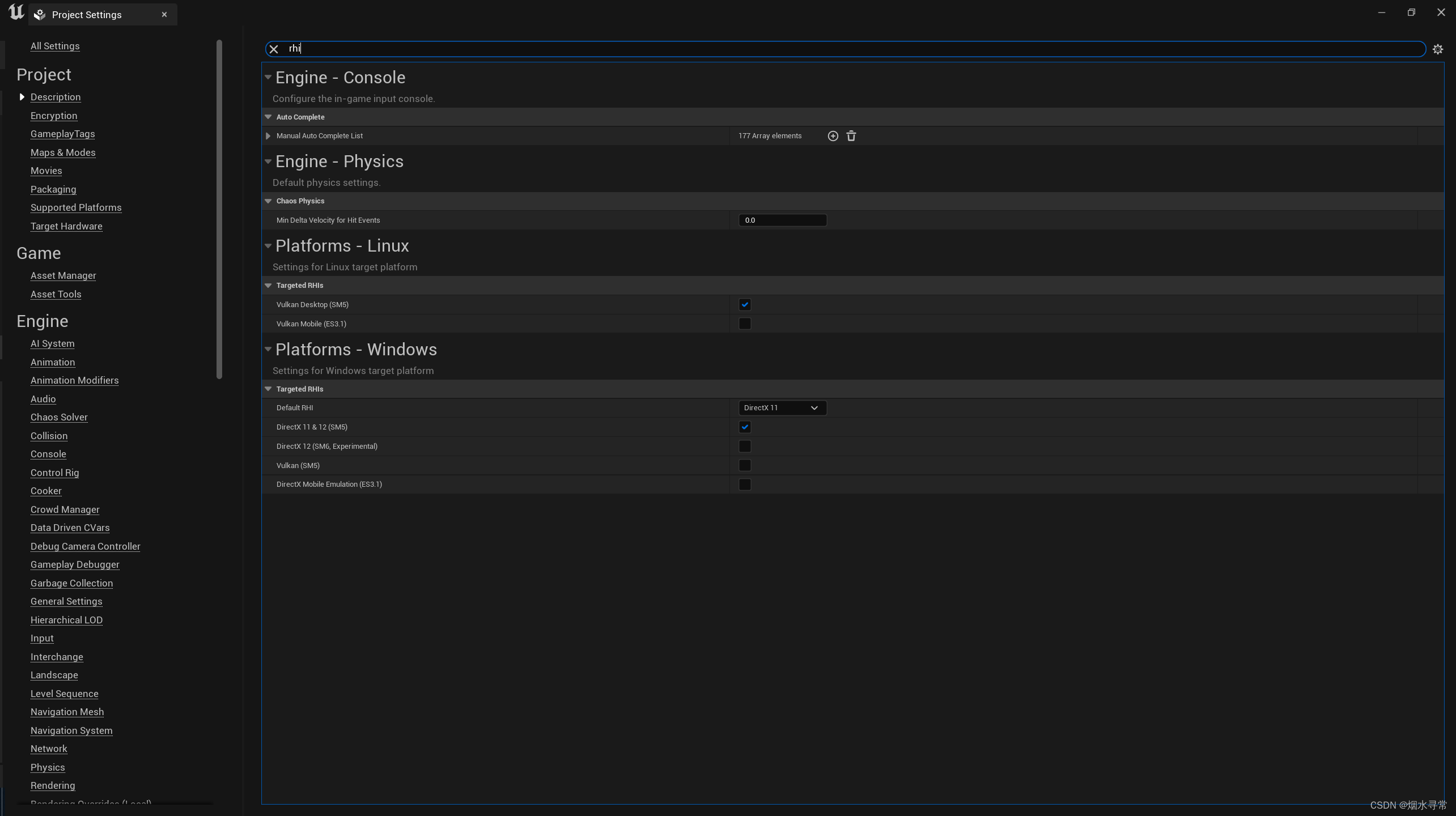Screen dimensions: 1456x816
Task: Open the settings gear beside search bar
Action: pyautogui.click(x=1437, y=49)
